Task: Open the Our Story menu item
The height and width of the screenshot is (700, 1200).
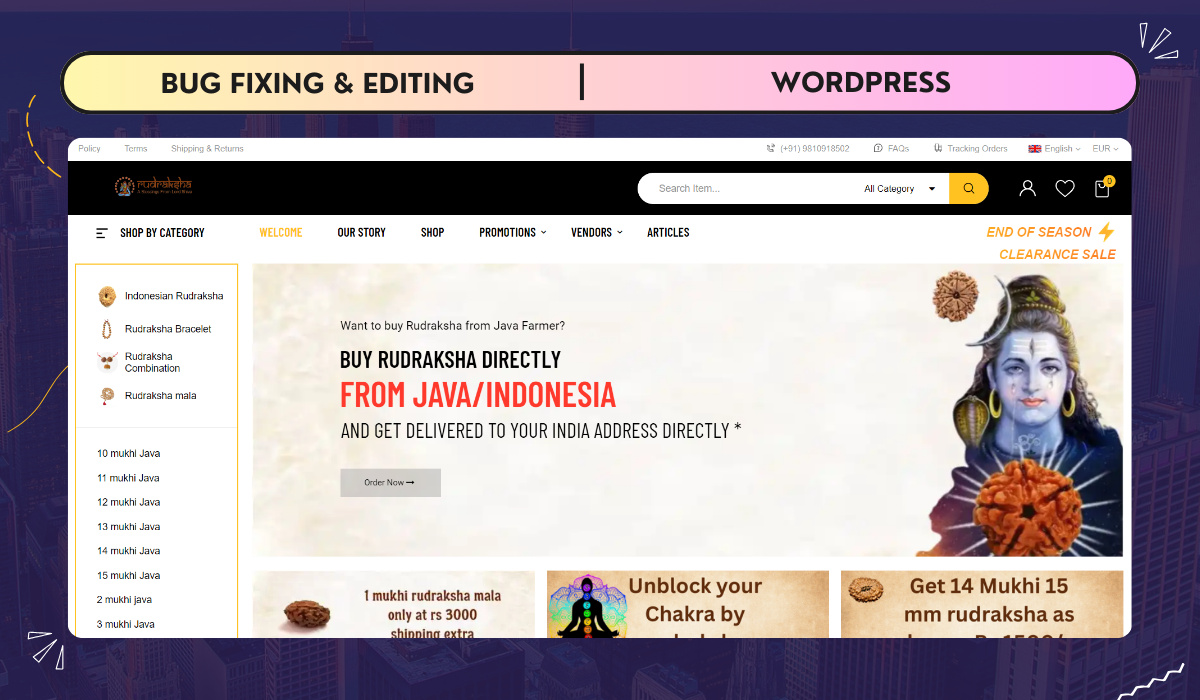Action: pyautogui.click(x=361, y=233)
